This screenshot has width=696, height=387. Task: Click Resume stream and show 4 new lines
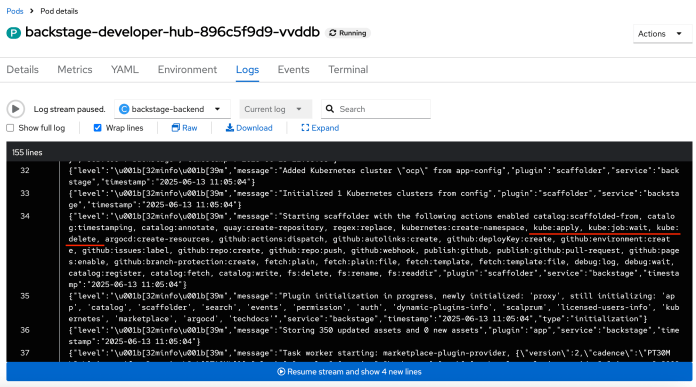tap(349, 372)
